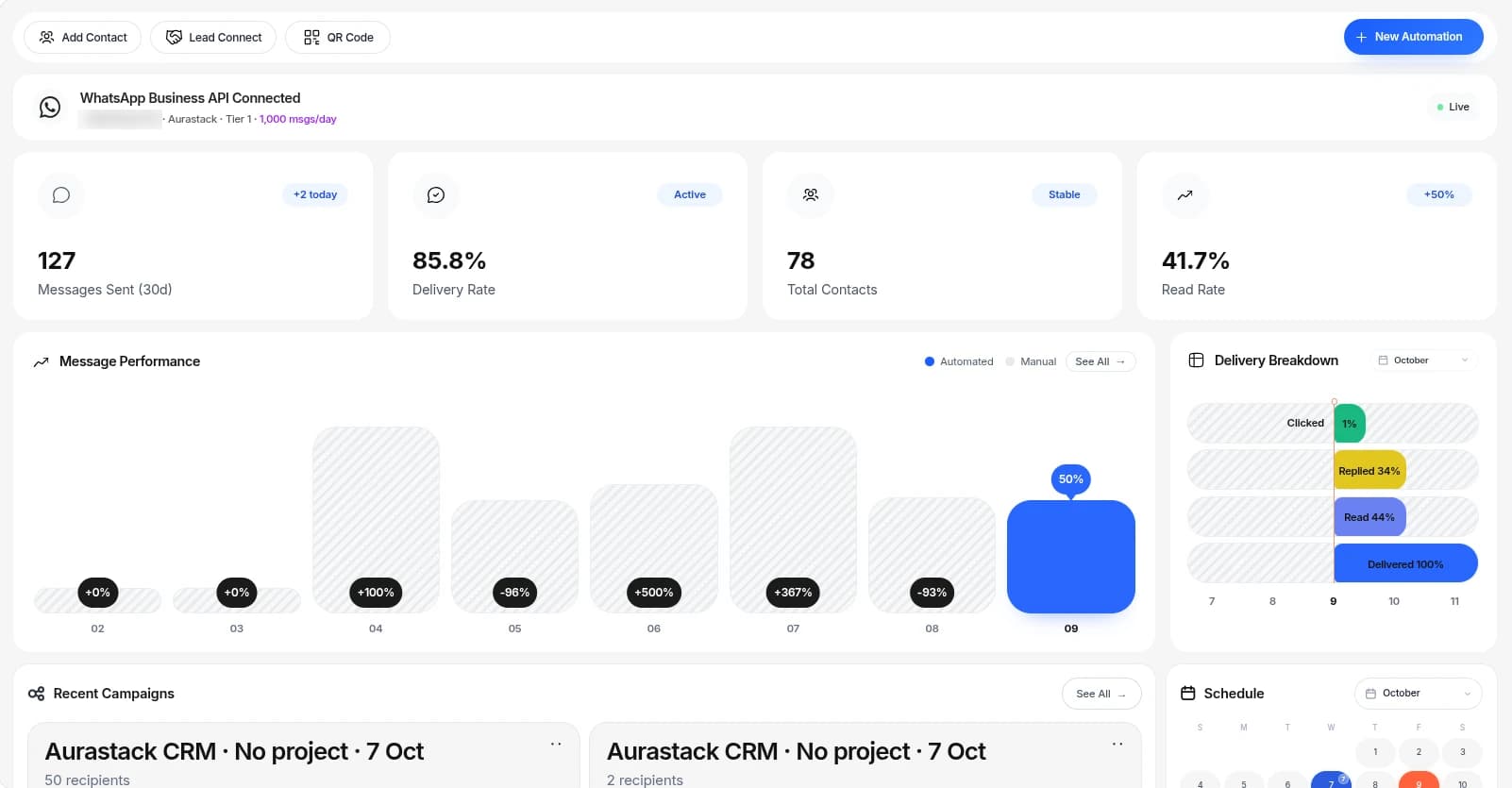Click the Read 44% bar

[x=1369, y=517]
